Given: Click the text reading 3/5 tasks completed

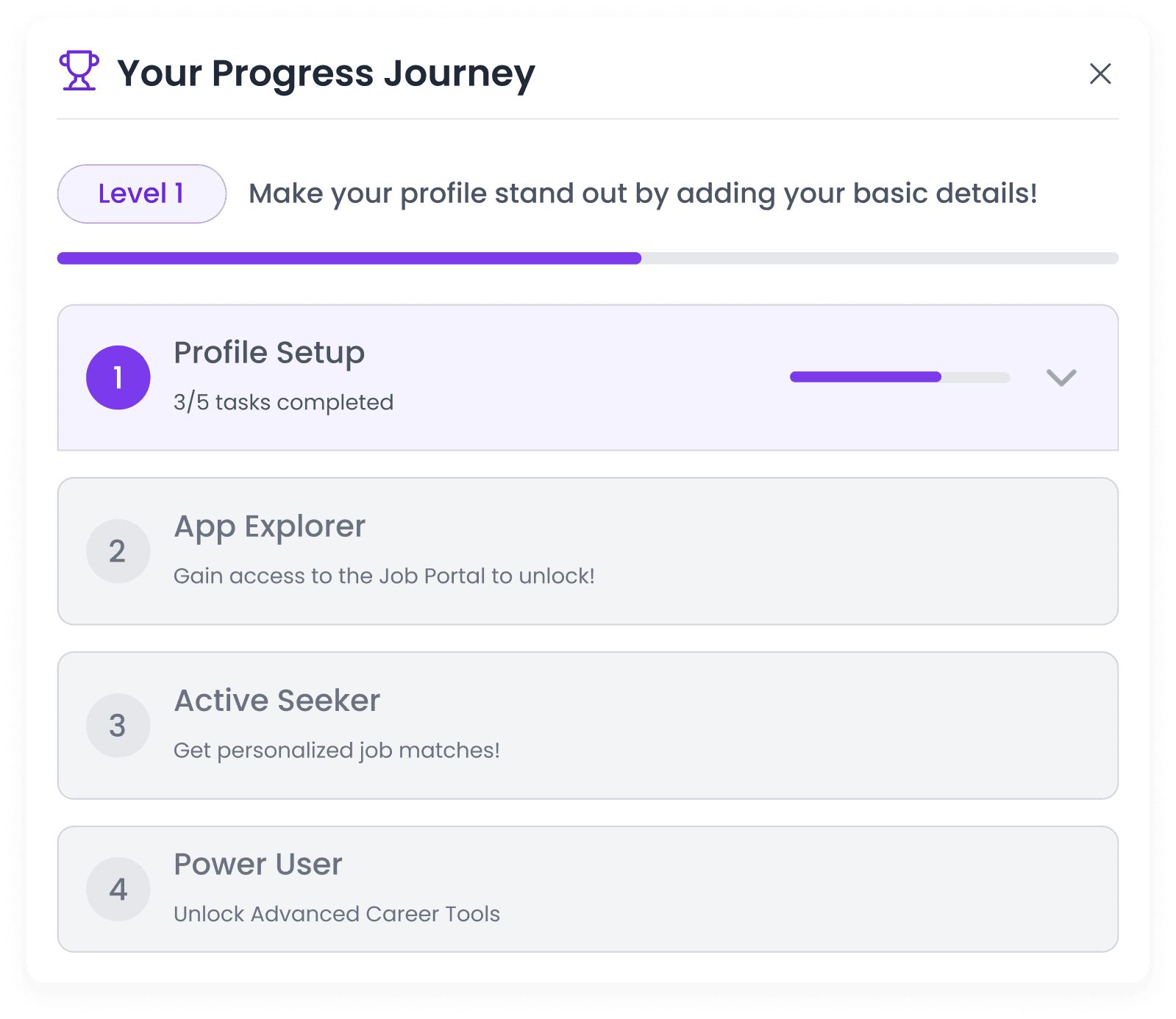Looking at the screenshot, I should coord(283,402).
